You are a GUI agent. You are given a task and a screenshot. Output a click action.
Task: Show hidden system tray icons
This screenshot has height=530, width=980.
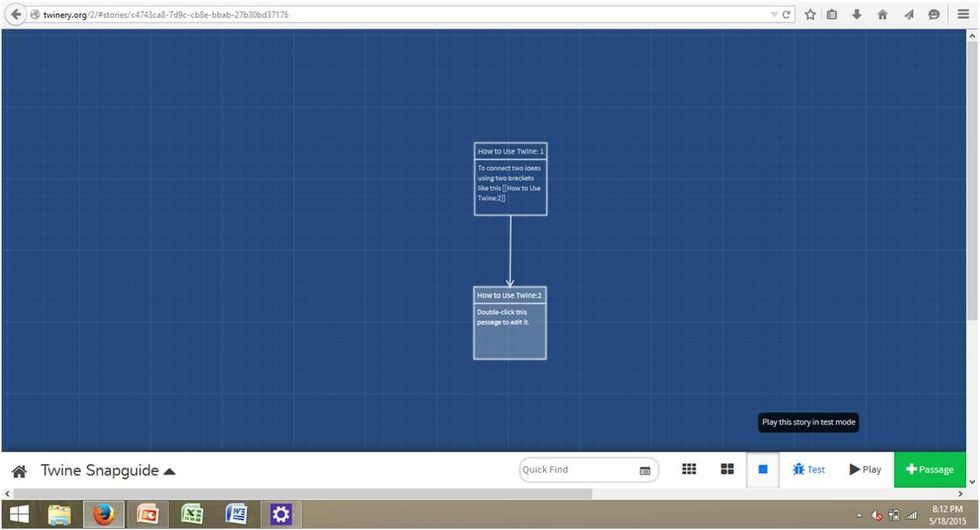pyautogui.click(x=859, y=516)
